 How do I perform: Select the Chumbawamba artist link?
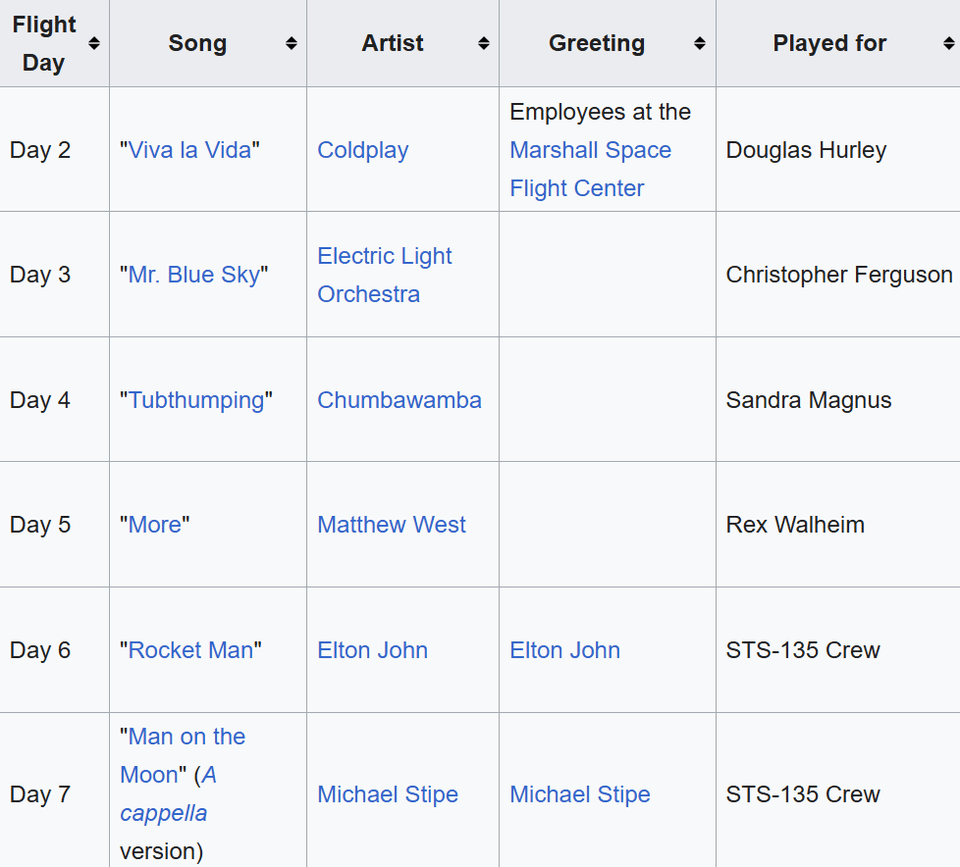pyautogui.click(x=399, y=400)
